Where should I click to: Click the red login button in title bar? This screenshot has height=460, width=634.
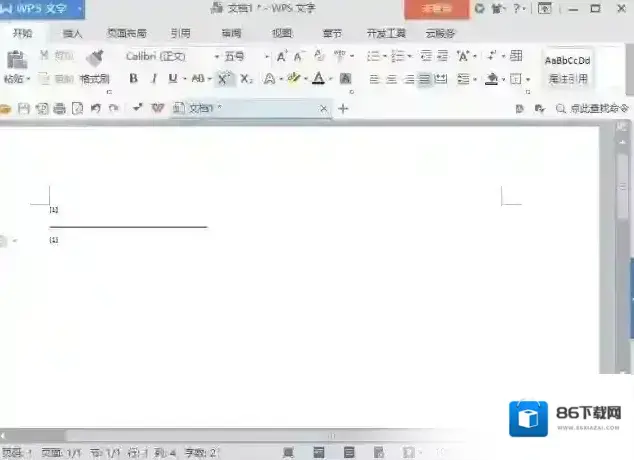coord(437,9)
